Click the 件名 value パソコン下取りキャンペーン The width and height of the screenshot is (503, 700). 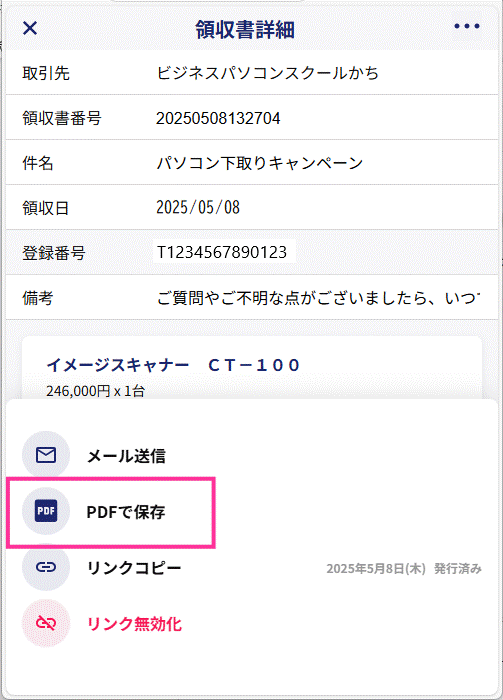point(259,163)
